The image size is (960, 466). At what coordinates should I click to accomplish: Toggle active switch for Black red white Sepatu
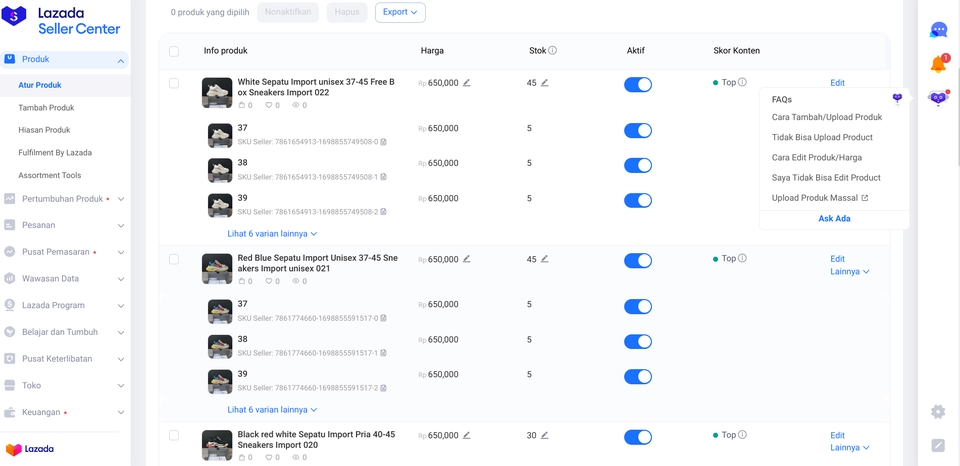[x=637, y=437]
